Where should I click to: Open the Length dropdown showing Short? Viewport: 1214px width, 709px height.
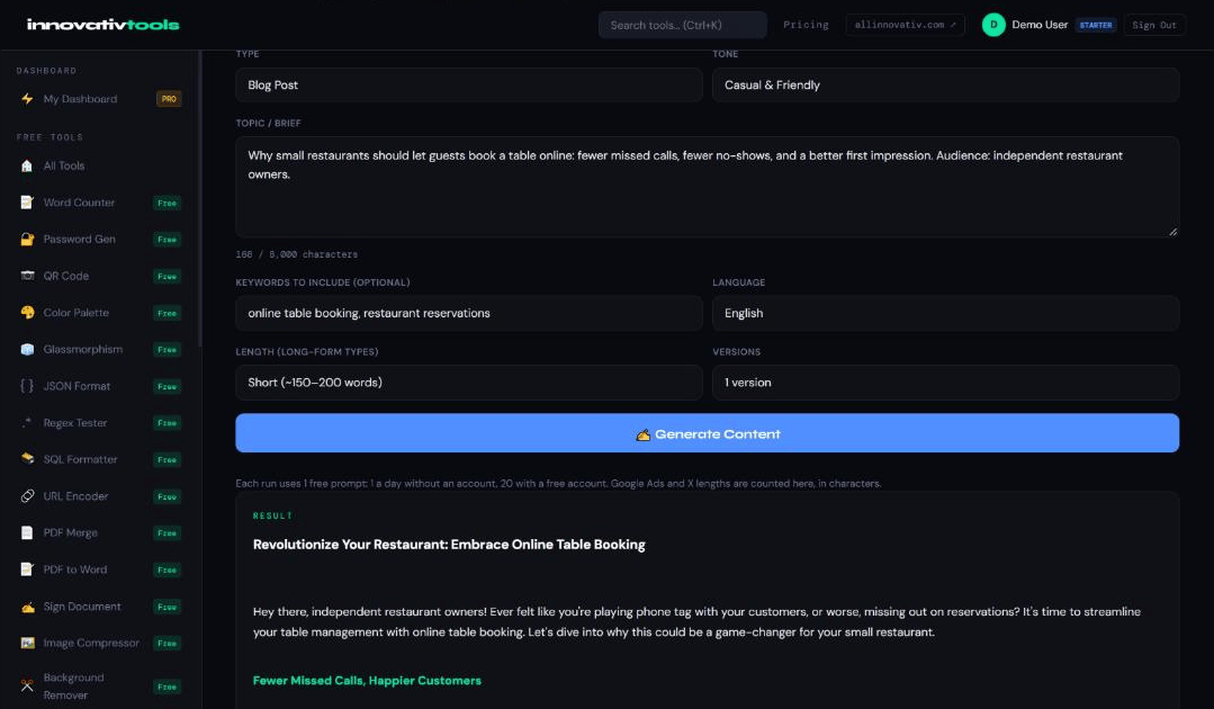pyautogui.click(x=469, y=382)
